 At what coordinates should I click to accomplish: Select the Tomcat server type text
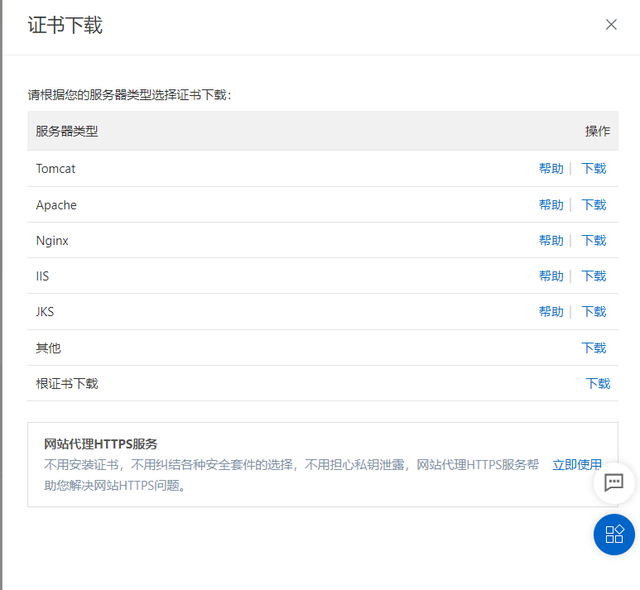(x=56, y=169)
